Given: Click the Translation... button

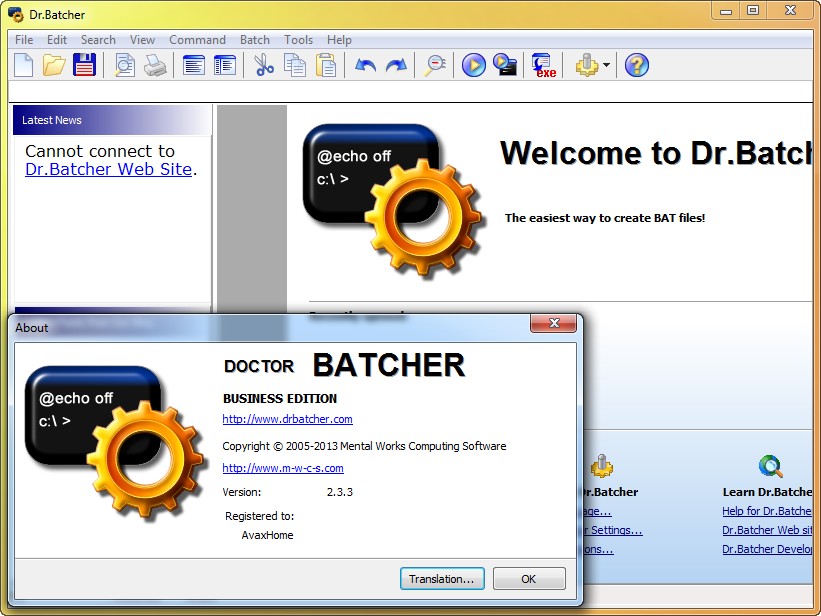Looking at the screenshot, I should pyautogui.click(x=442, y=579).
